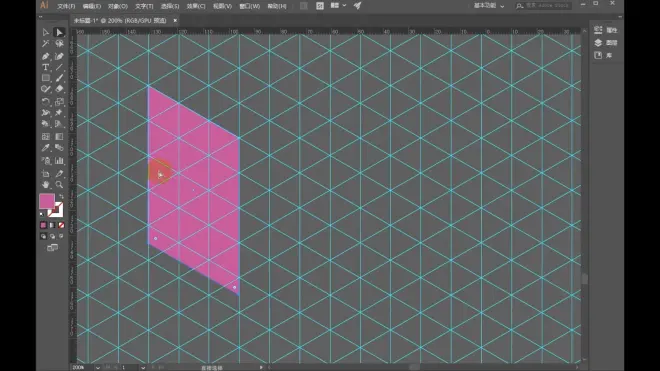Select the Mesh tool

45,136
